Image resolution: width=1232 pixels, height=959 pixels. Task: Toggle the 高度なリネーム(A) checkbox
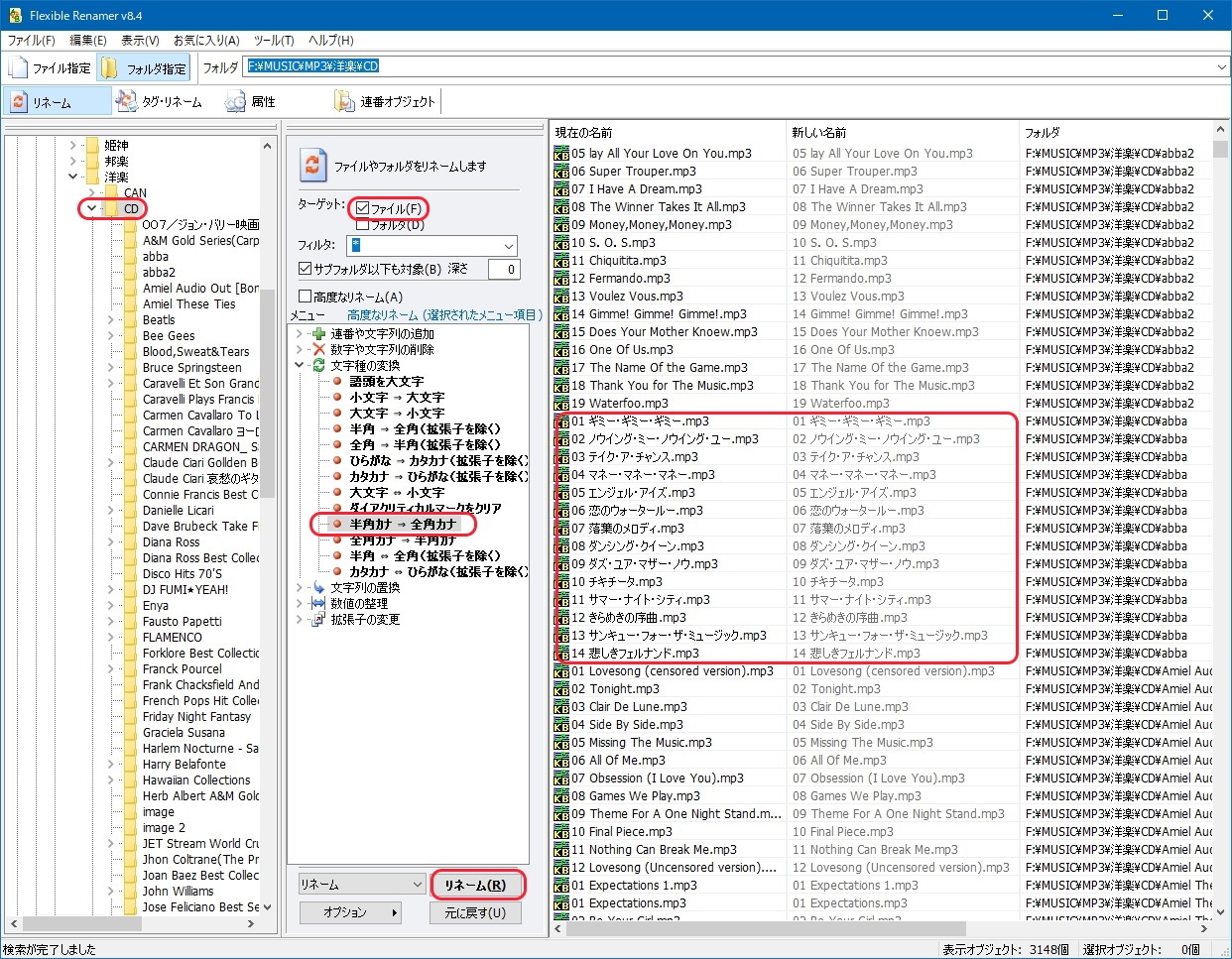(306, 297)
